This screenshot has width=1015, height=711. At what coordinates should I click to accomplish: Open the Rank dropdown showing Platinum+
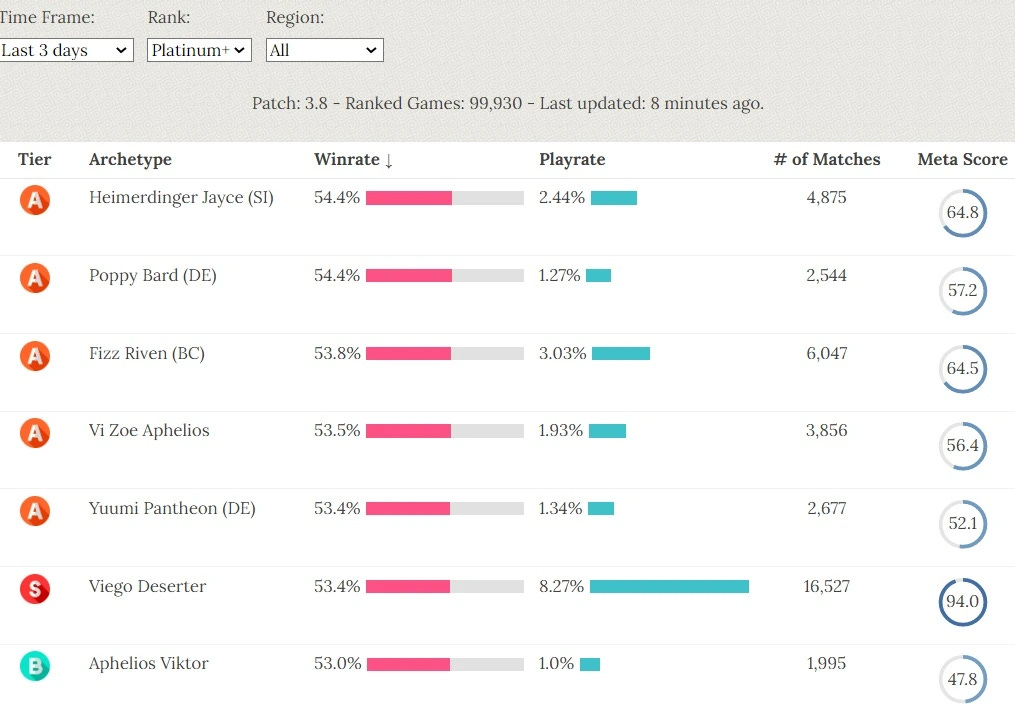tap(199, 50)
